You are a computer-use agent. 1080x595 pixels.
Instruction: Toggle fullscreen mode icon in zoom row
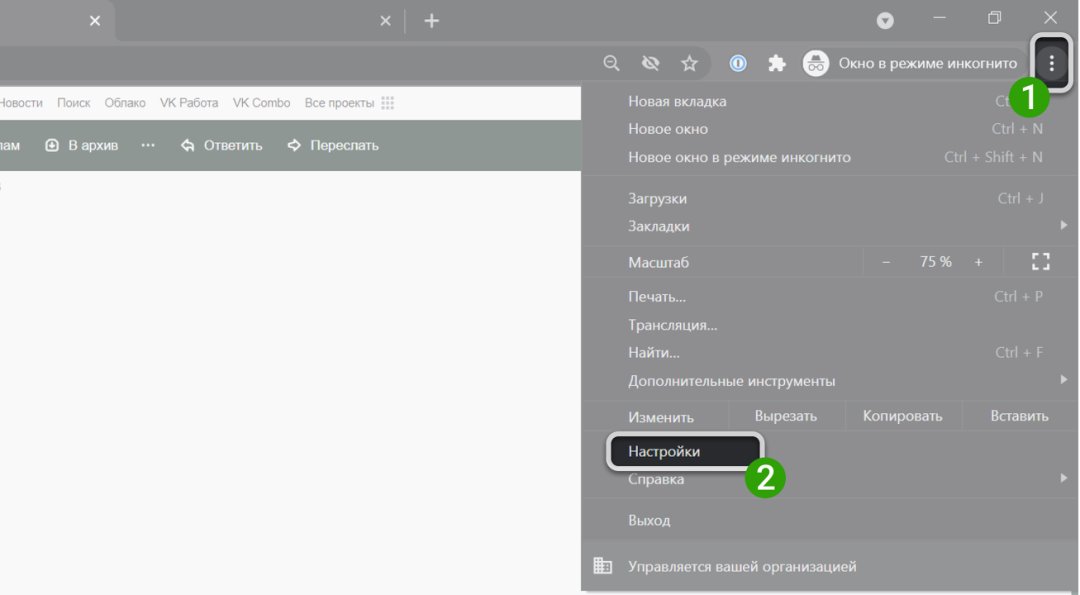(x=1040, y=262)
